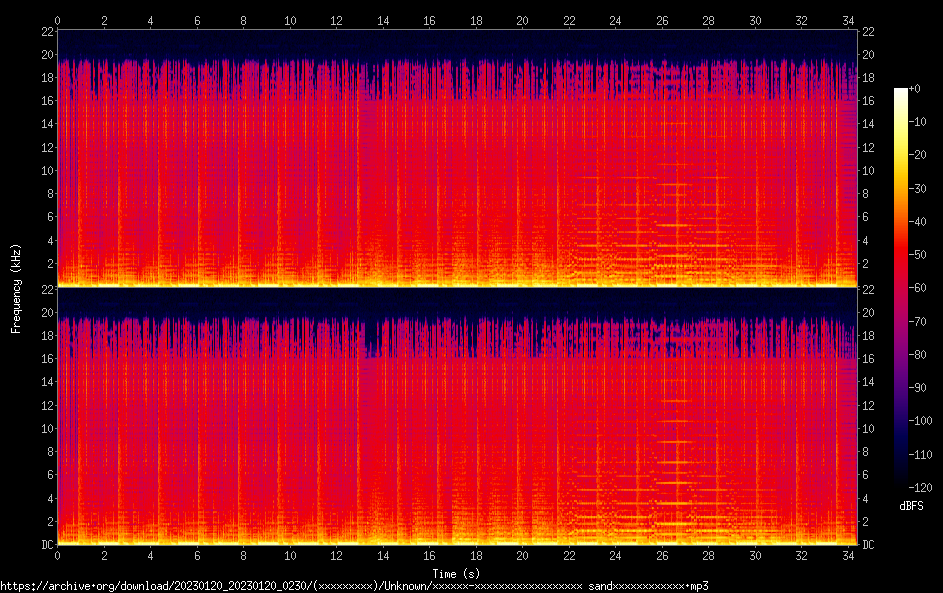Click the "Time (s)" axis label

pos(456,573)
